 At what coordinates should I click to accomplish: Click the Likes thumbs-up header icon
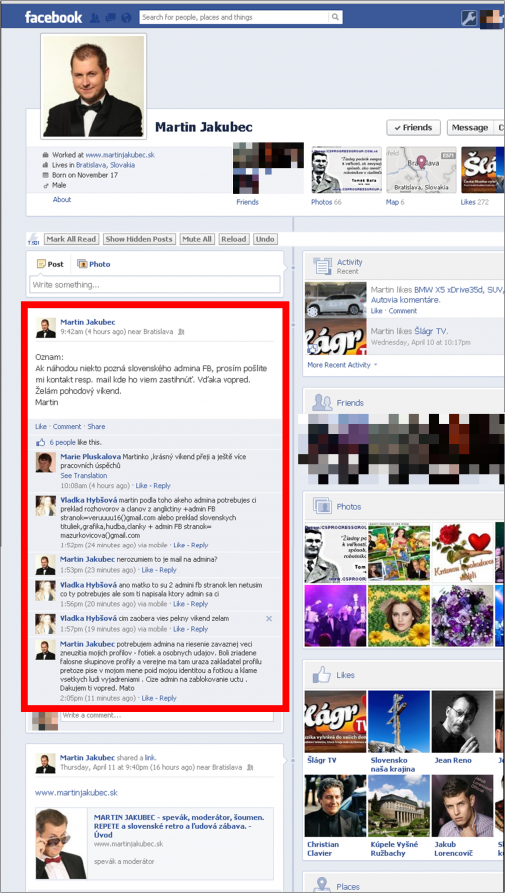[321, 675]
